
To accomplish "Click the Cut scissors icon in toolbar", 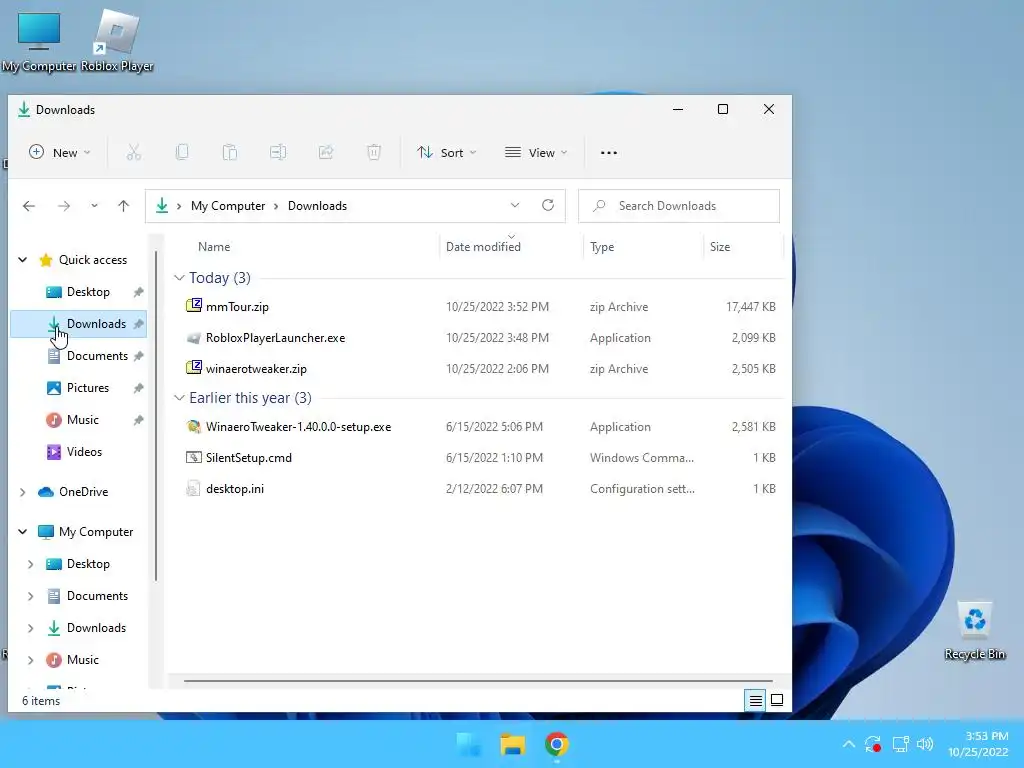I will [x=133, y=152].
